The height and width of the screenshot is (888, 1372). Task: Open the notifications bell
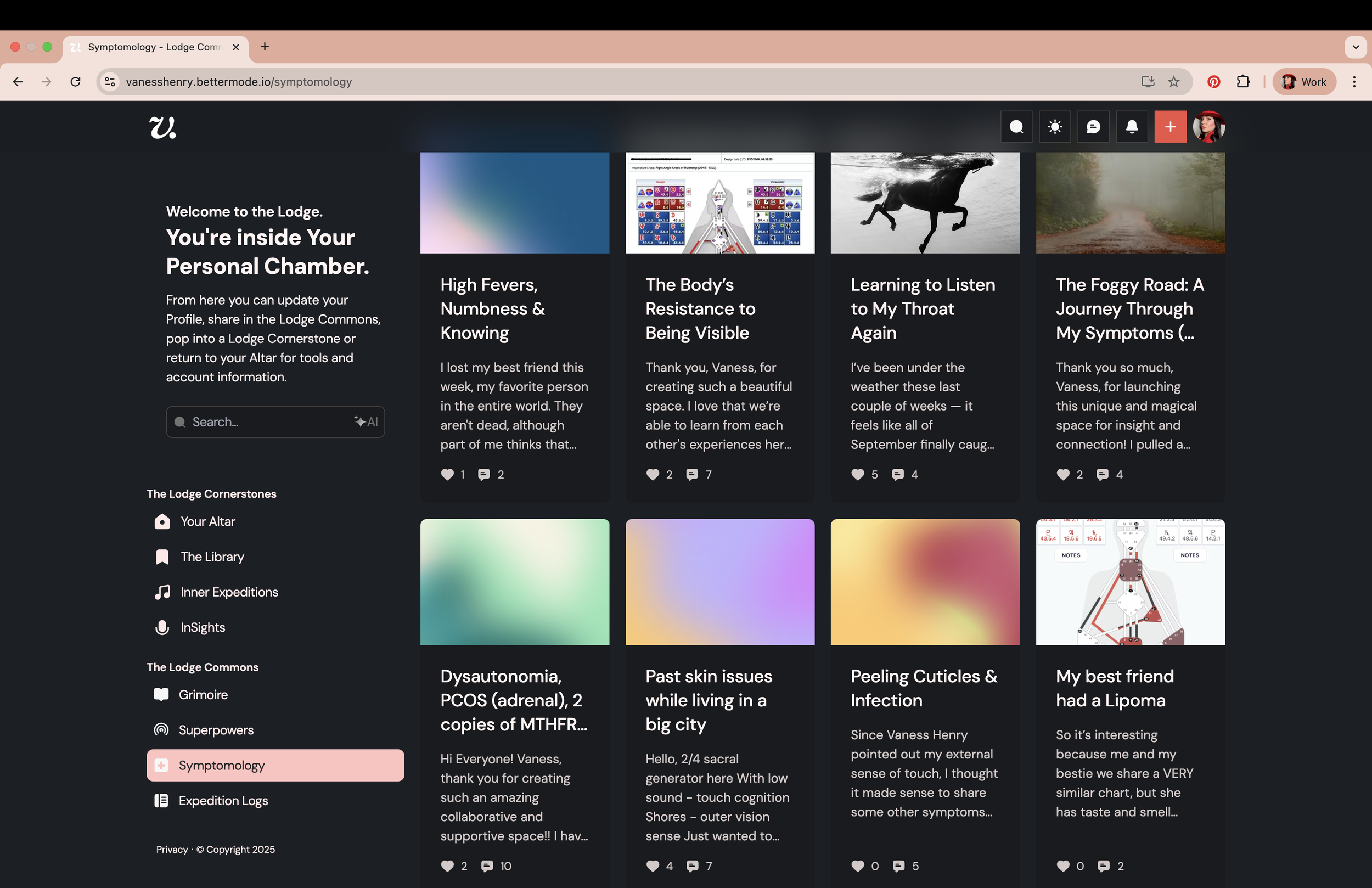click(1132, 127)
